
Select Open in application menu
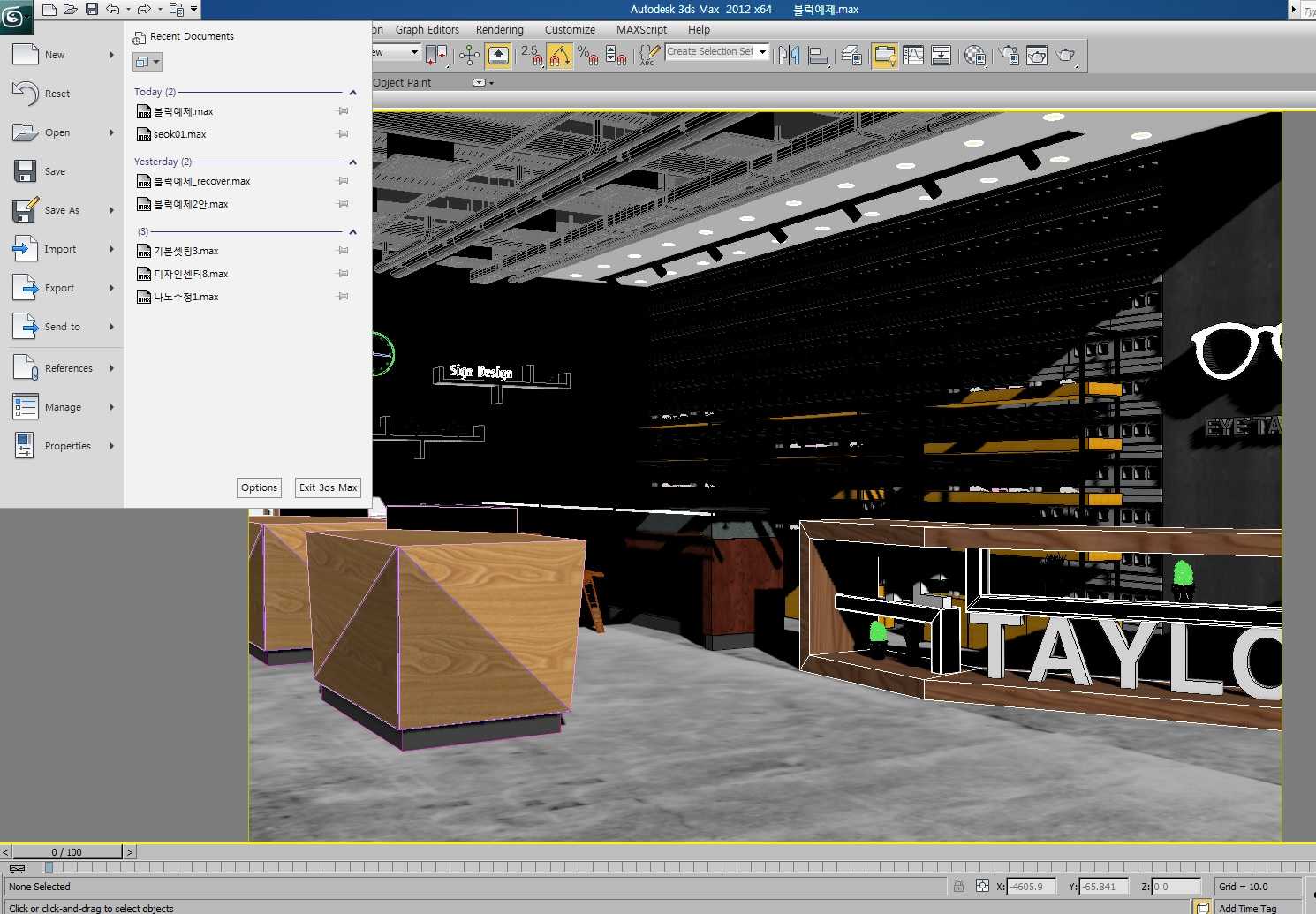point(63,132)
